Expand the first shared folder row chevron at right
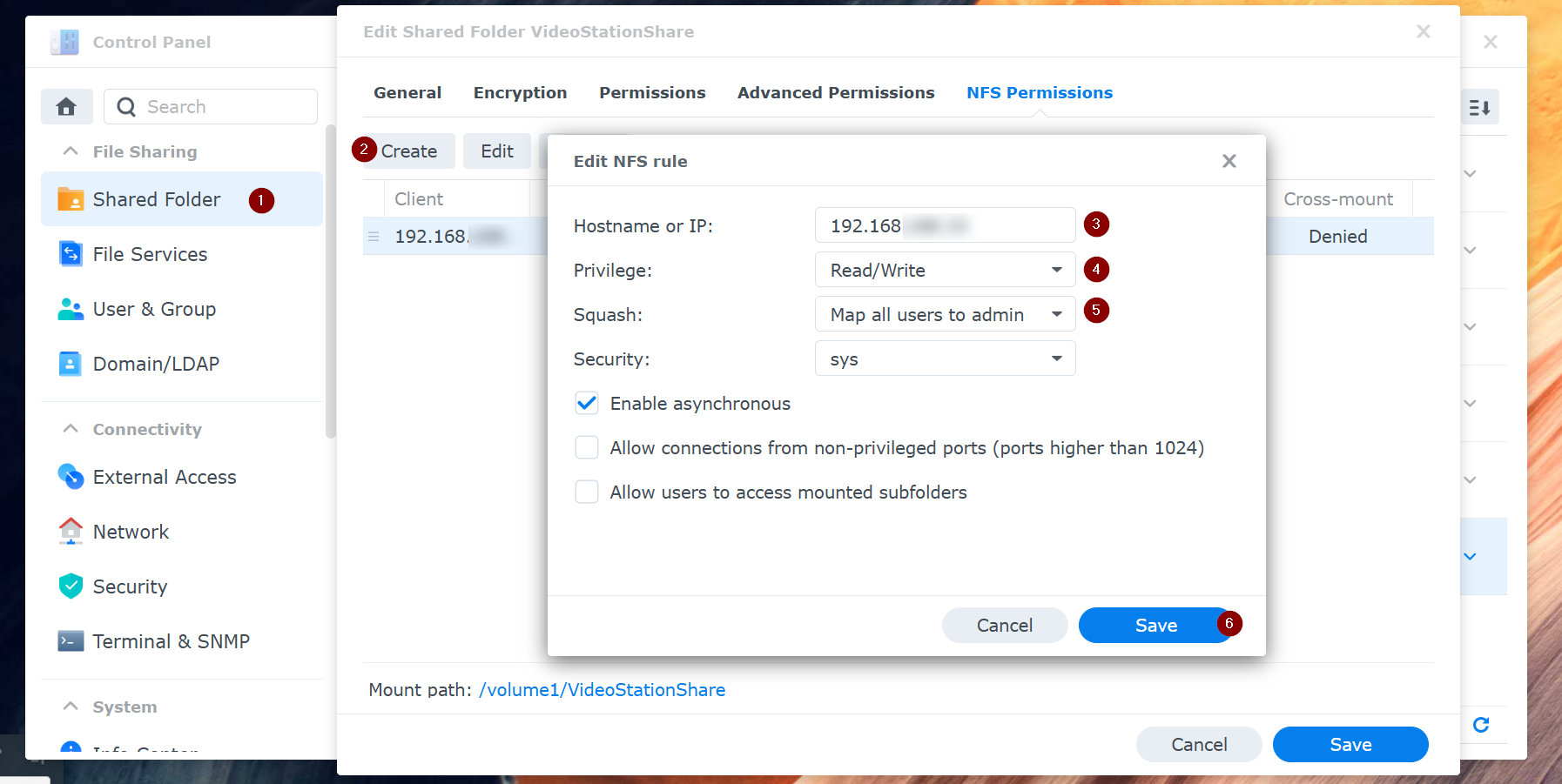This screenshot has height=784, width=1562. point(1470,173)
